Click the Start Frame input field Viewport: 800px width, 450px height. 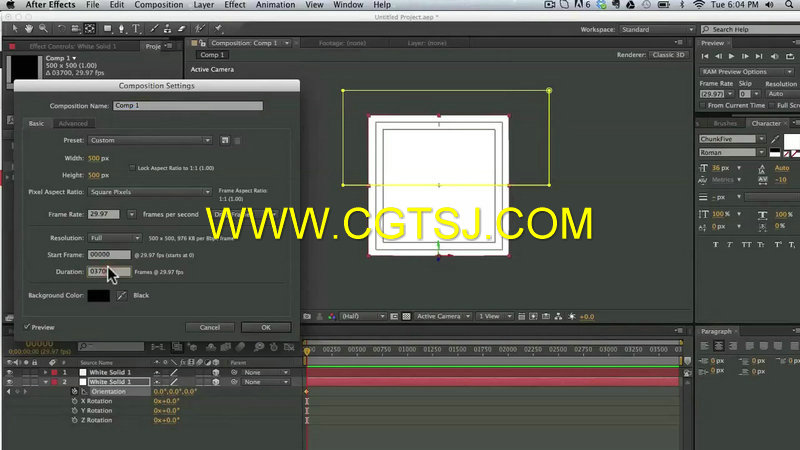pos(109,255)
